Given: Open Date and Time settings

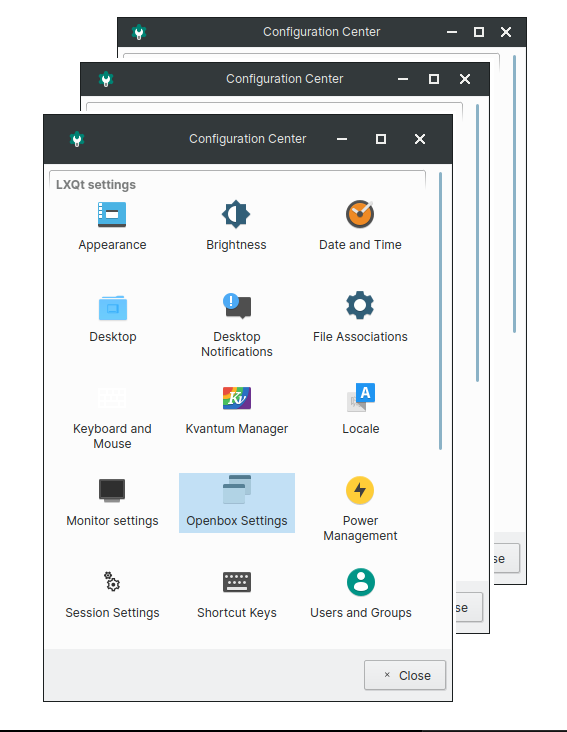Looking at the screenshot, I should click(x=360, y=214).
